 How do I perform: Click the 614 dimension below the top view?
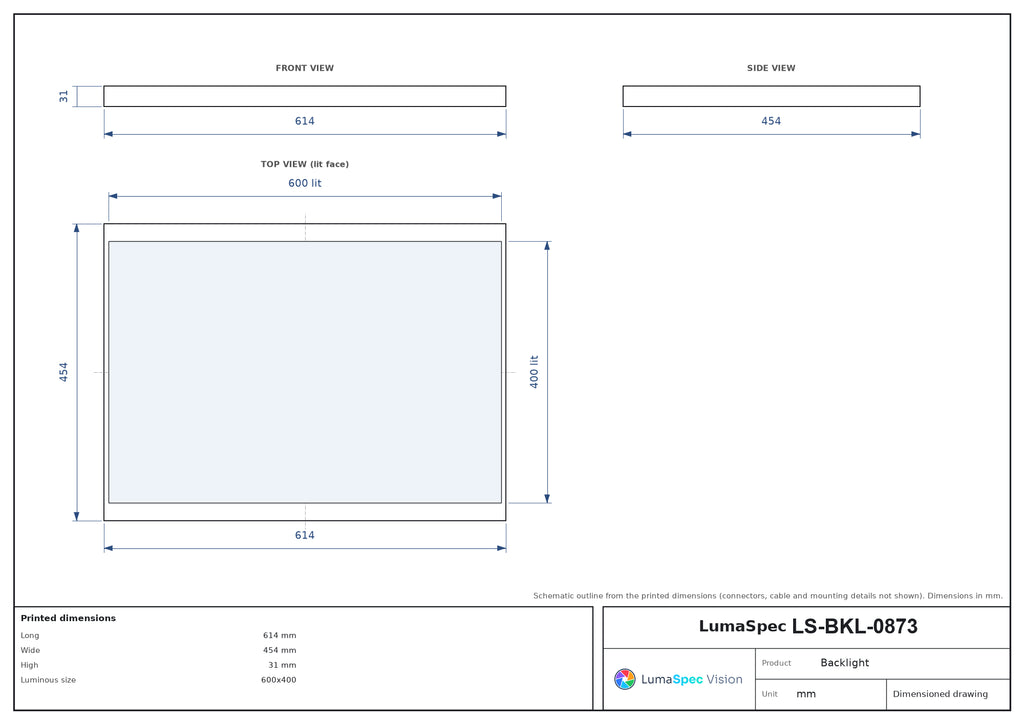(304, 535)
